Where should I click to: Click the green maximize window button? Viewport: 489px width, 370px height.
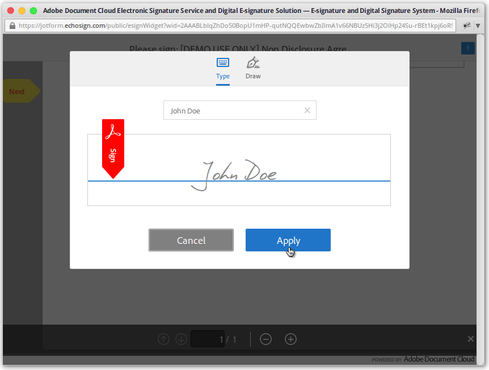click(x=33, y=11)
